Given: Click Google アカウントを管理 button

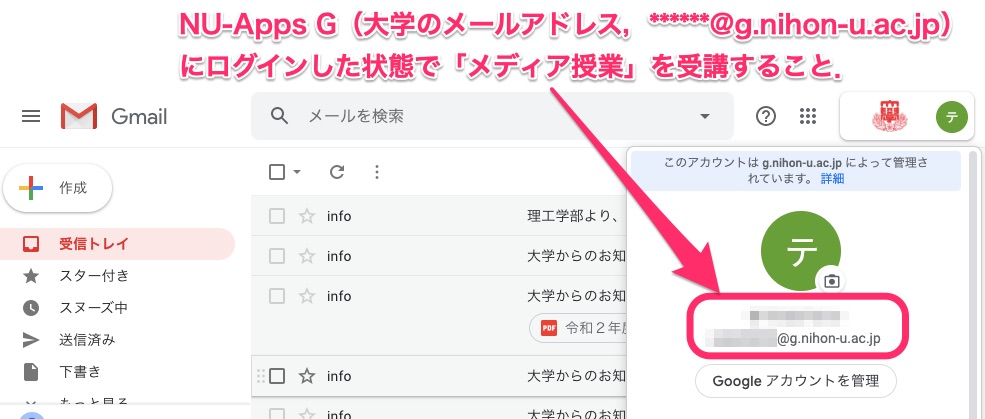Looking at the screenshot, I should click(796, 381).
